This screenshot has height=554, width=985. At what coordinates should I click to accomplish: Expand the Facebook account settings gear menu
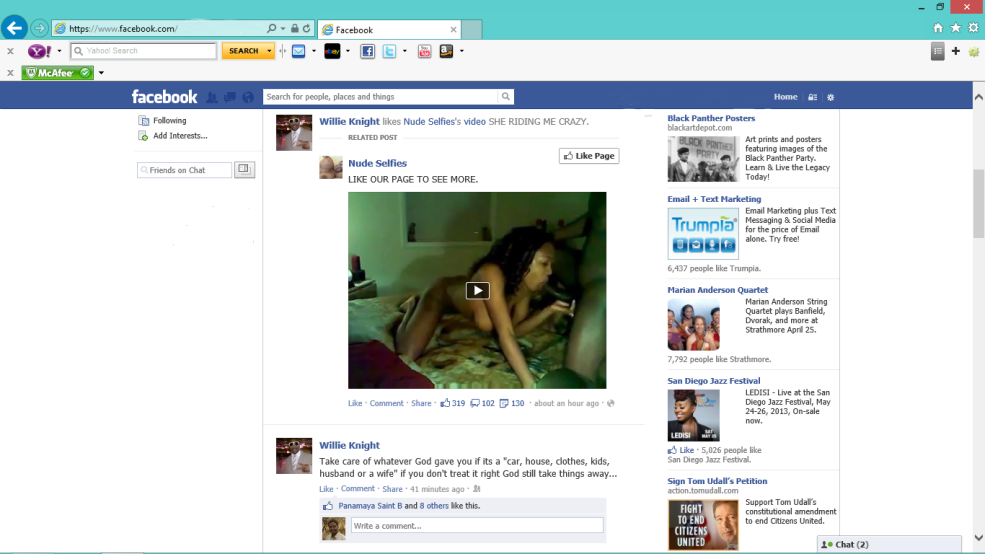tap(830, 97)
